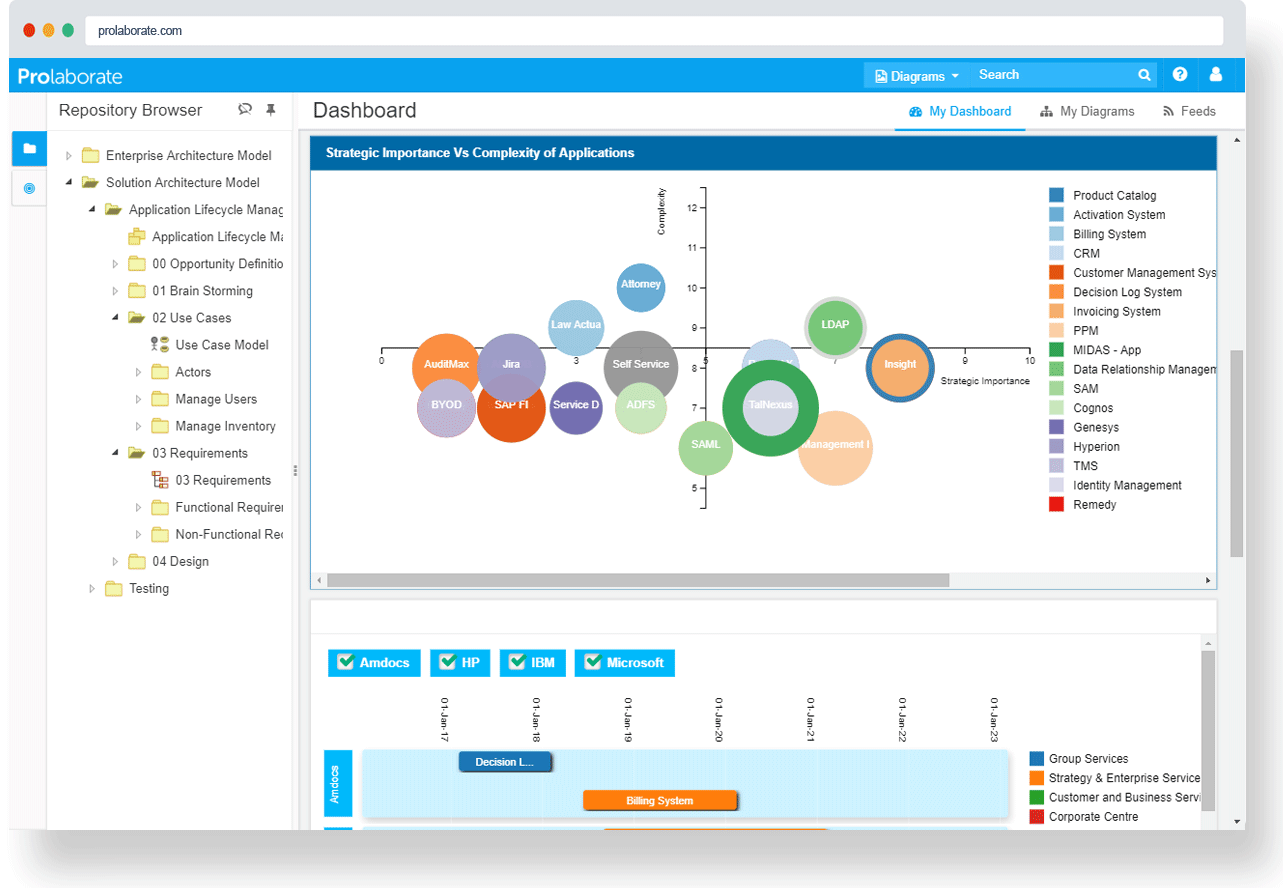1283x888 pixels.
Task: Click the dashboard vertical scrollbar thumb
Action: pos(1237,453)
